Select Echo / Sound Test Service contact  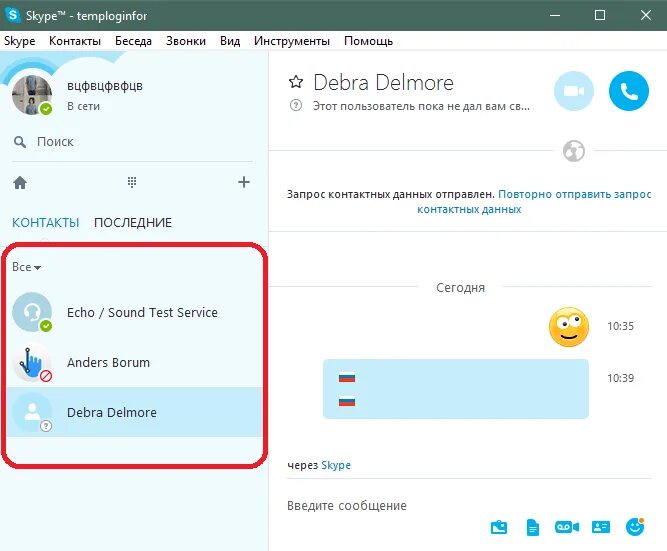point(134,312)
